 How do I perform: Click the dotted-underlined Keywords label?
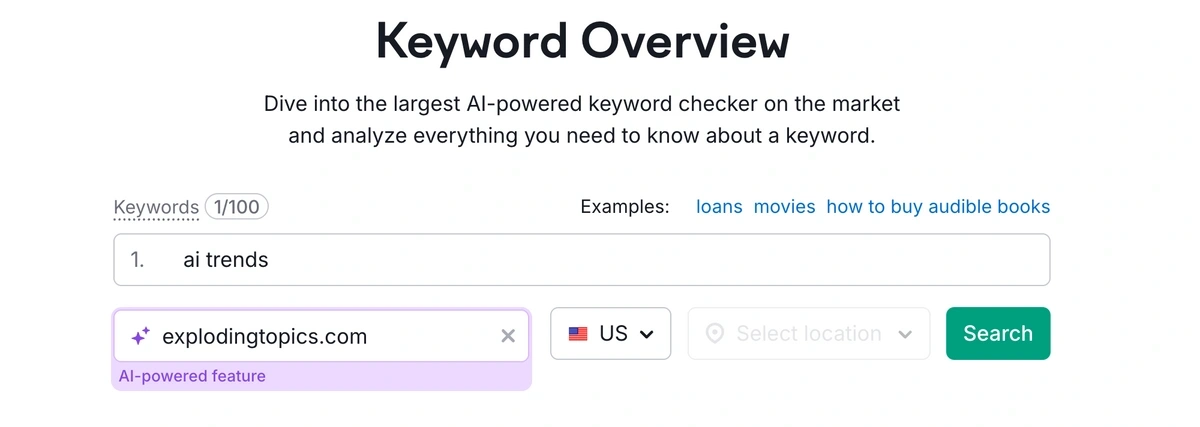click(156, 208)
